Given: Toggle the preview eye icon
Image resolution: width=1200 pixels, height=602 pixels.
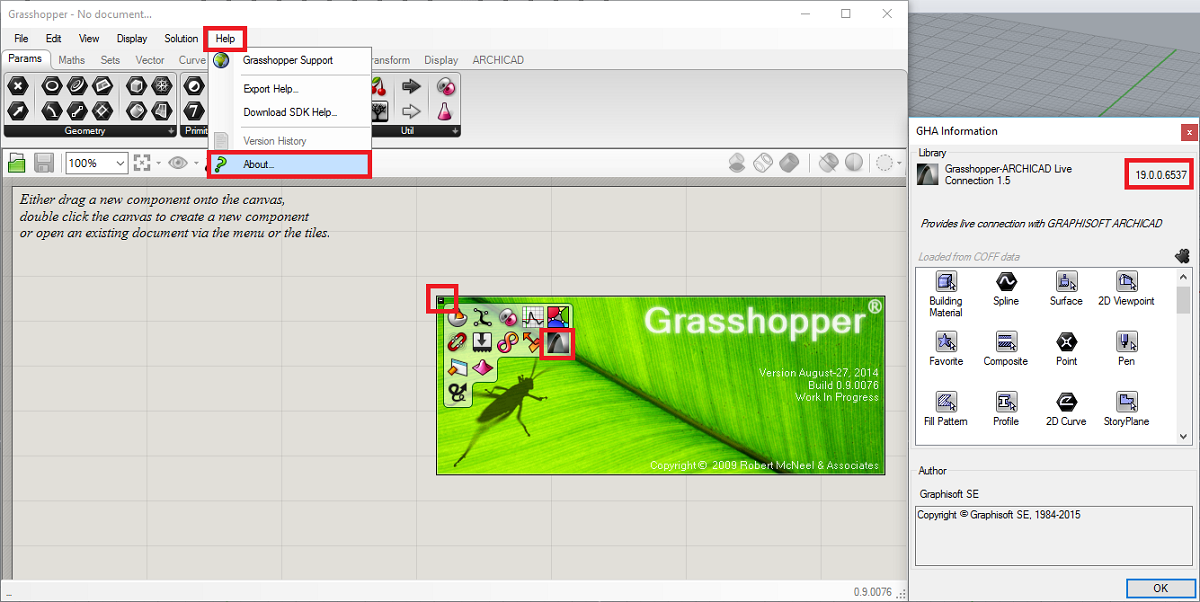Looking at the screenshot, I should 177,163.
